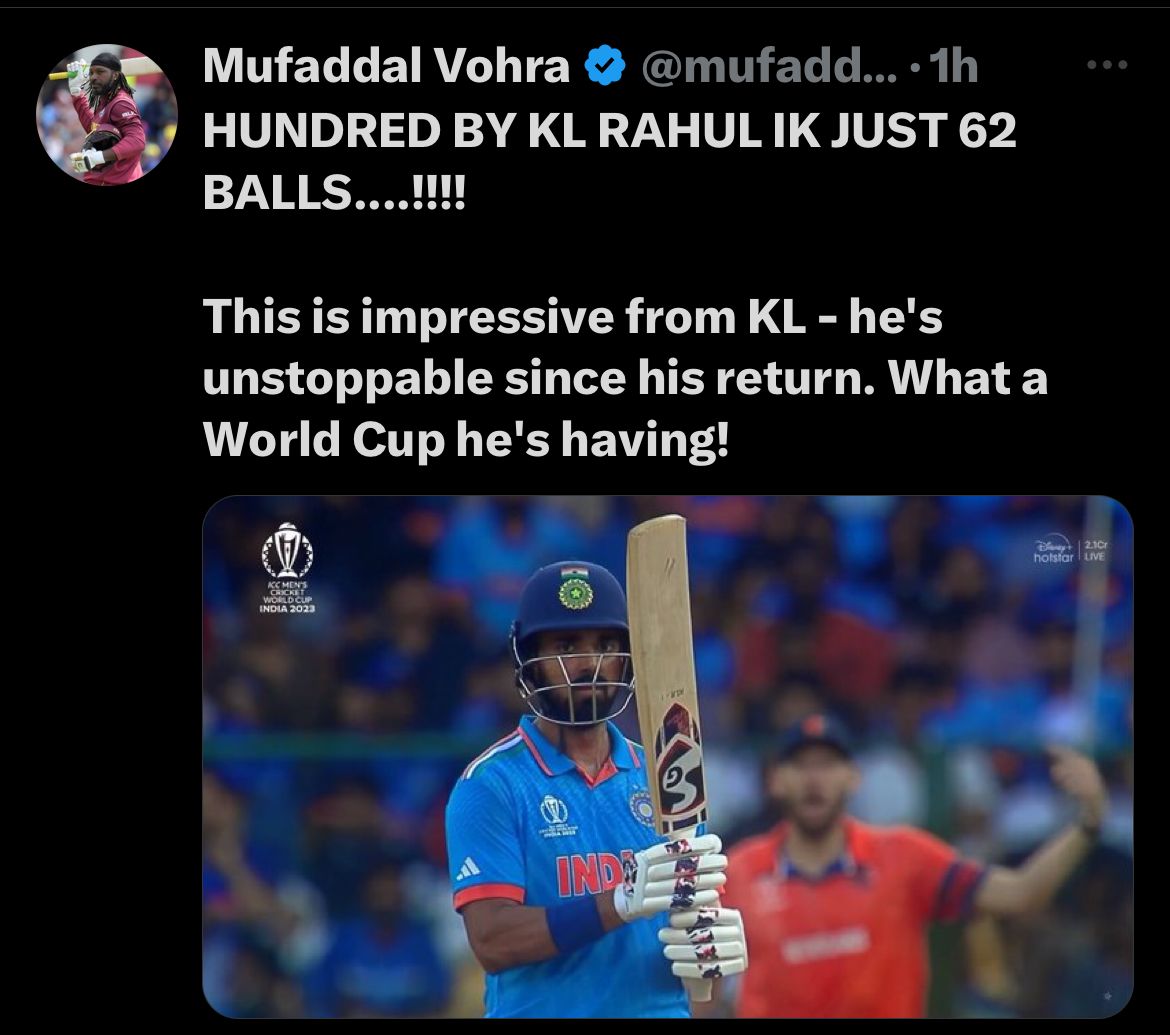
Task: Click the Adidas logo on the jersey
Action: (468, 868)
